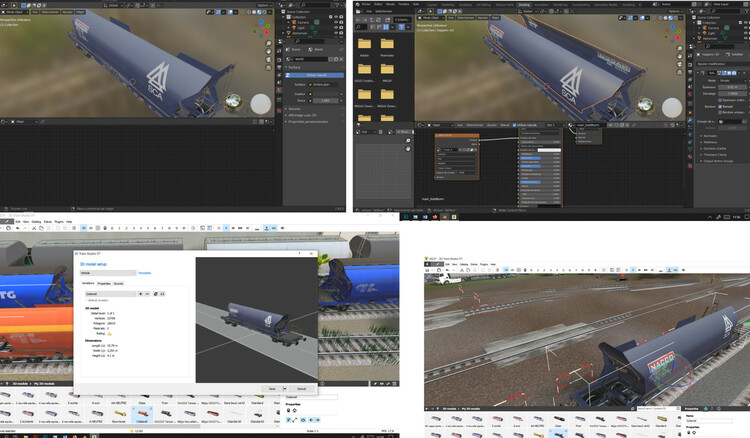Open Plugins menu in bottom-left 3D Train Studio

tap(59, 222)
